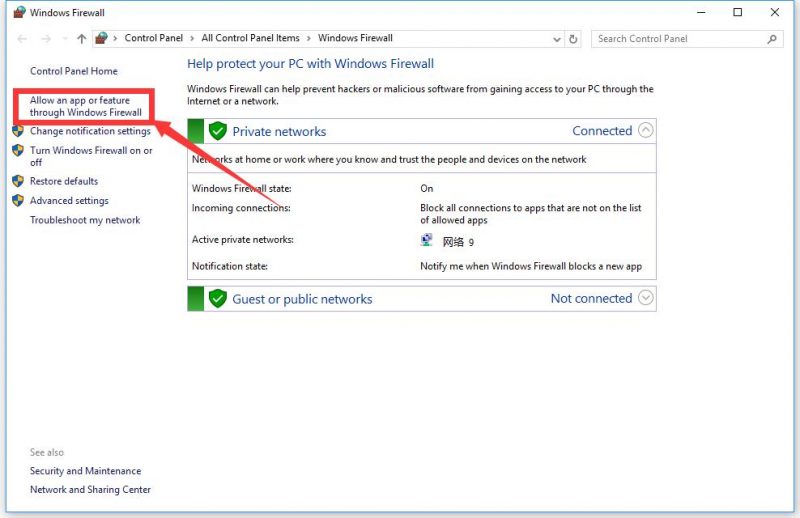Close the Windows Firewall window
Image resolution: width=800 pixels, height=518 pixels.
click(774, 12)
